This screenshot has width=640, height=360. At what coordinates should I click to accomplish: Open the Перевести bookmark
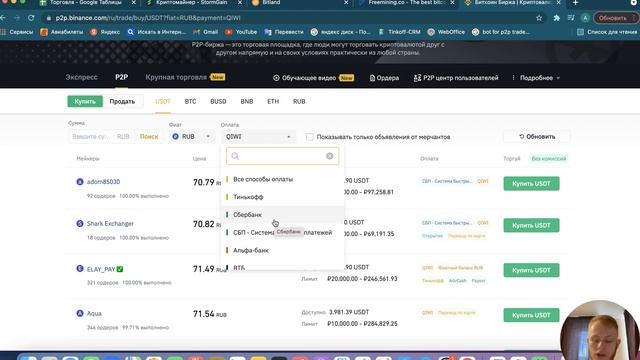pyautogui.click(x=284, y=32)
